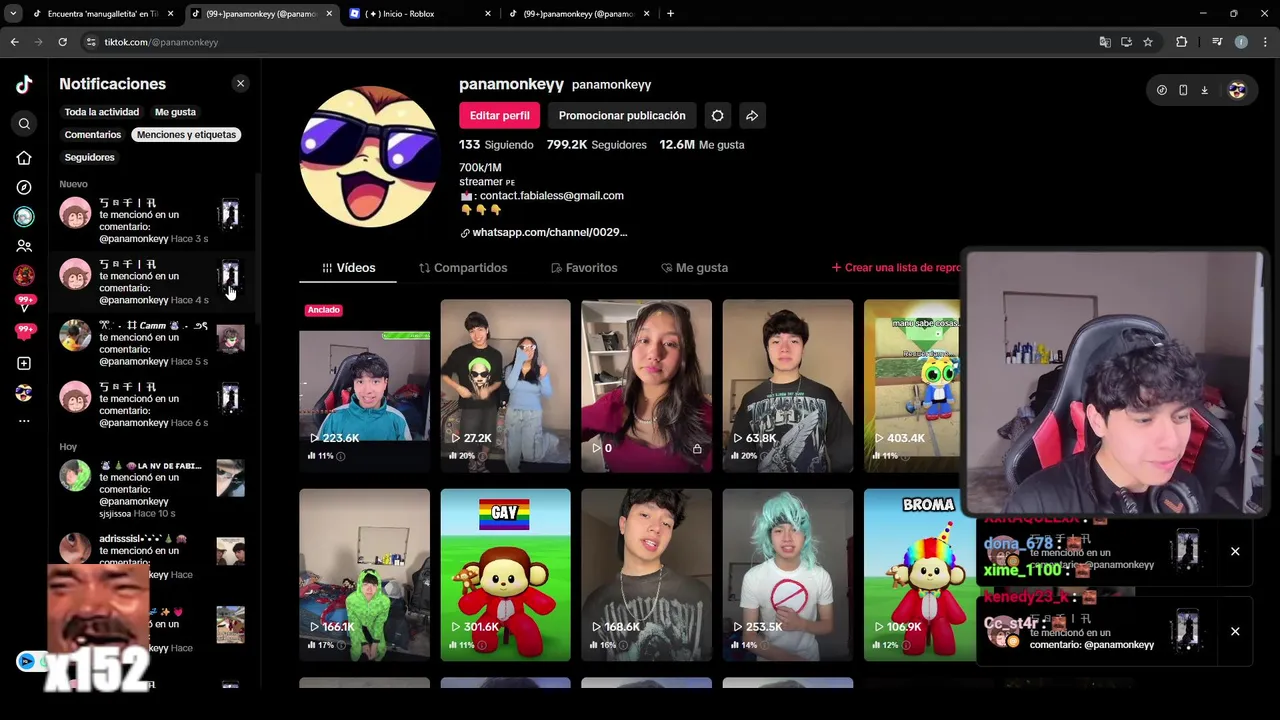Switch to the Favoritos tab

(x=584, y=268)
